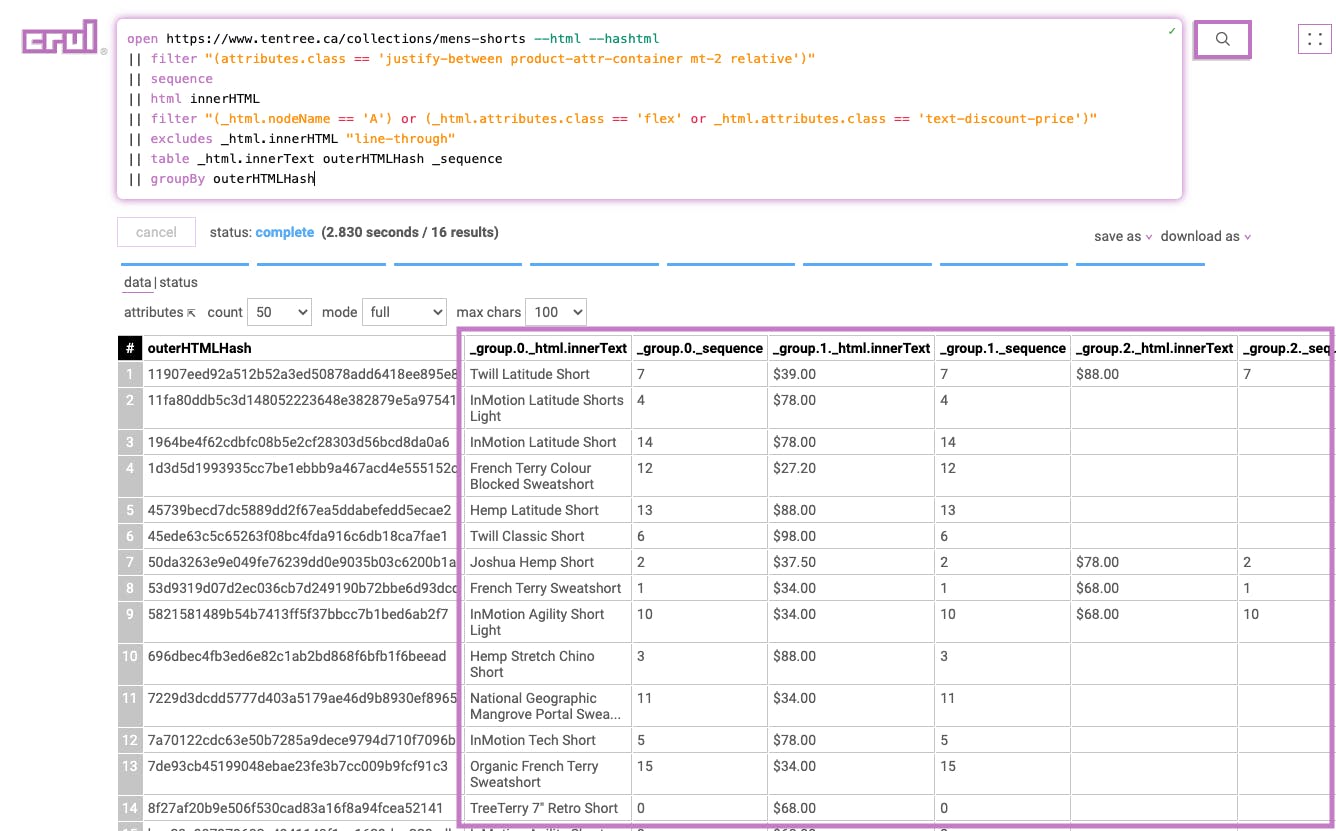Click the _group.1._html.innerText column header
1336x831 pixels.
851,348
